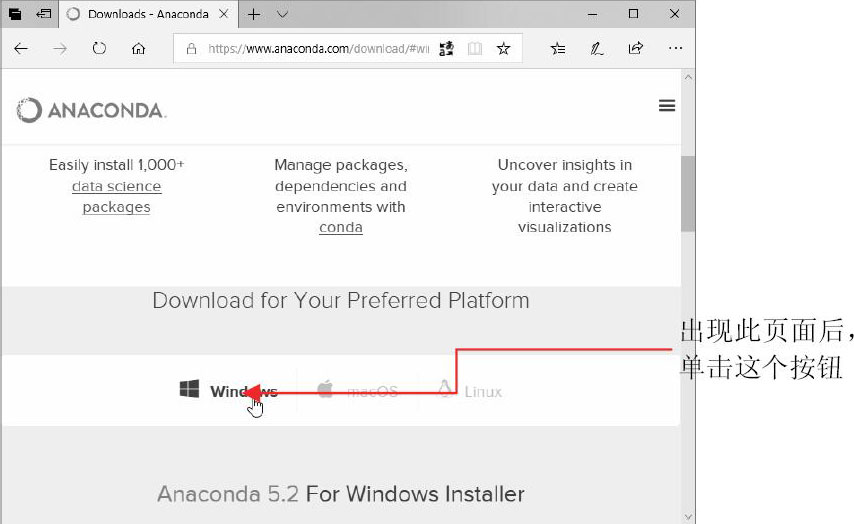
Task: Click the lock icon in the address bar
Action: click(x=191, y=49)
